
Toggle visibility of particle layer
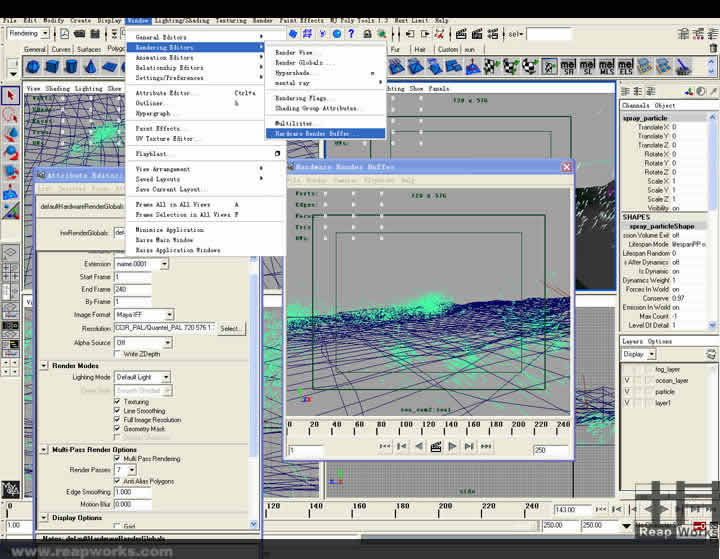(627, 391)
